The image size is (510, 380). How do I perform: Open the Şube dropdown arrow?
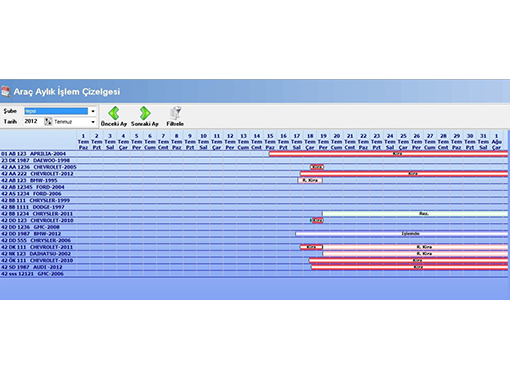coord(93,111)
